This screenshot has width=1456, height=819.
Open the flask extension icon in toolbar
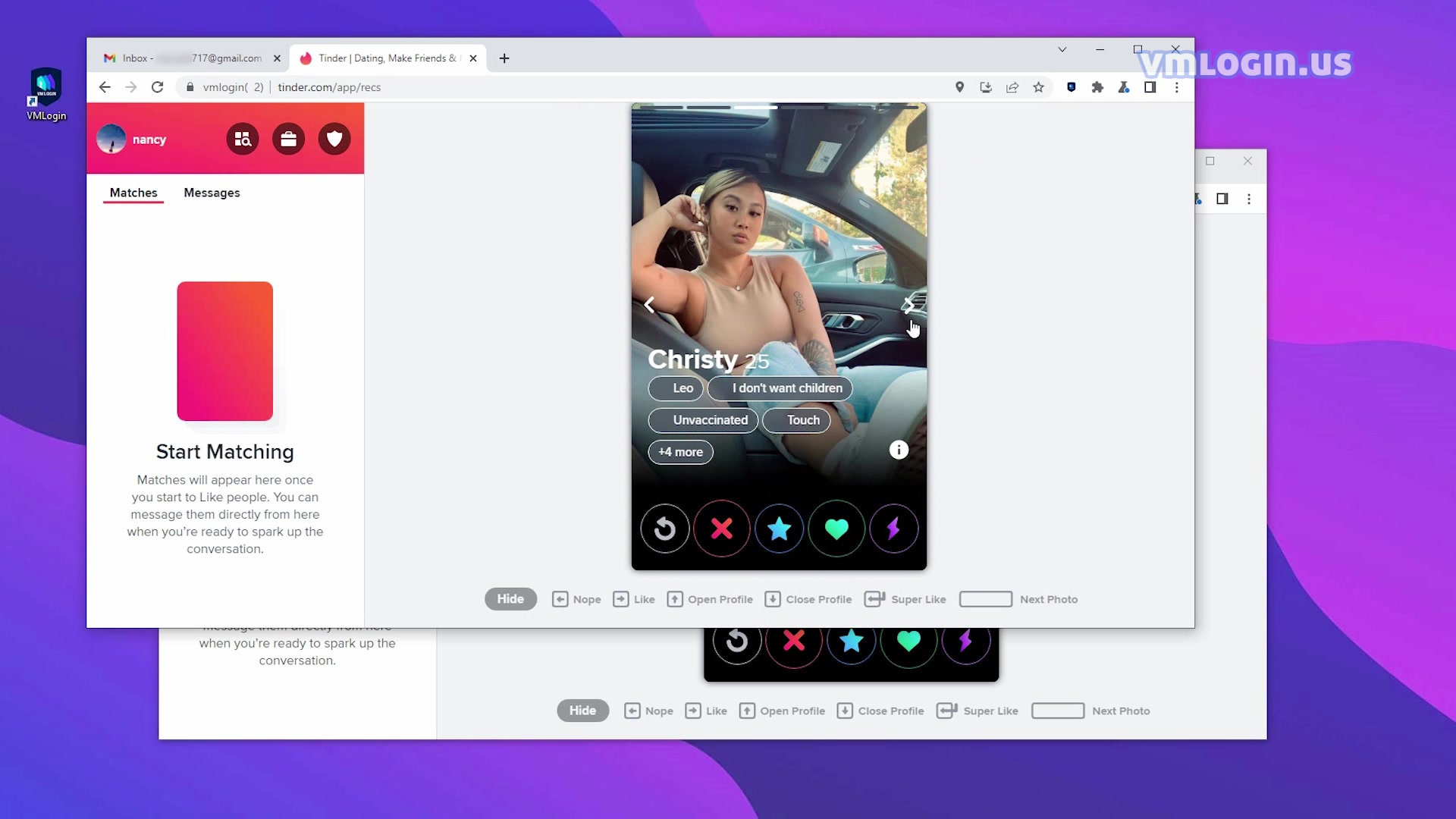[x=1124, y=87]
